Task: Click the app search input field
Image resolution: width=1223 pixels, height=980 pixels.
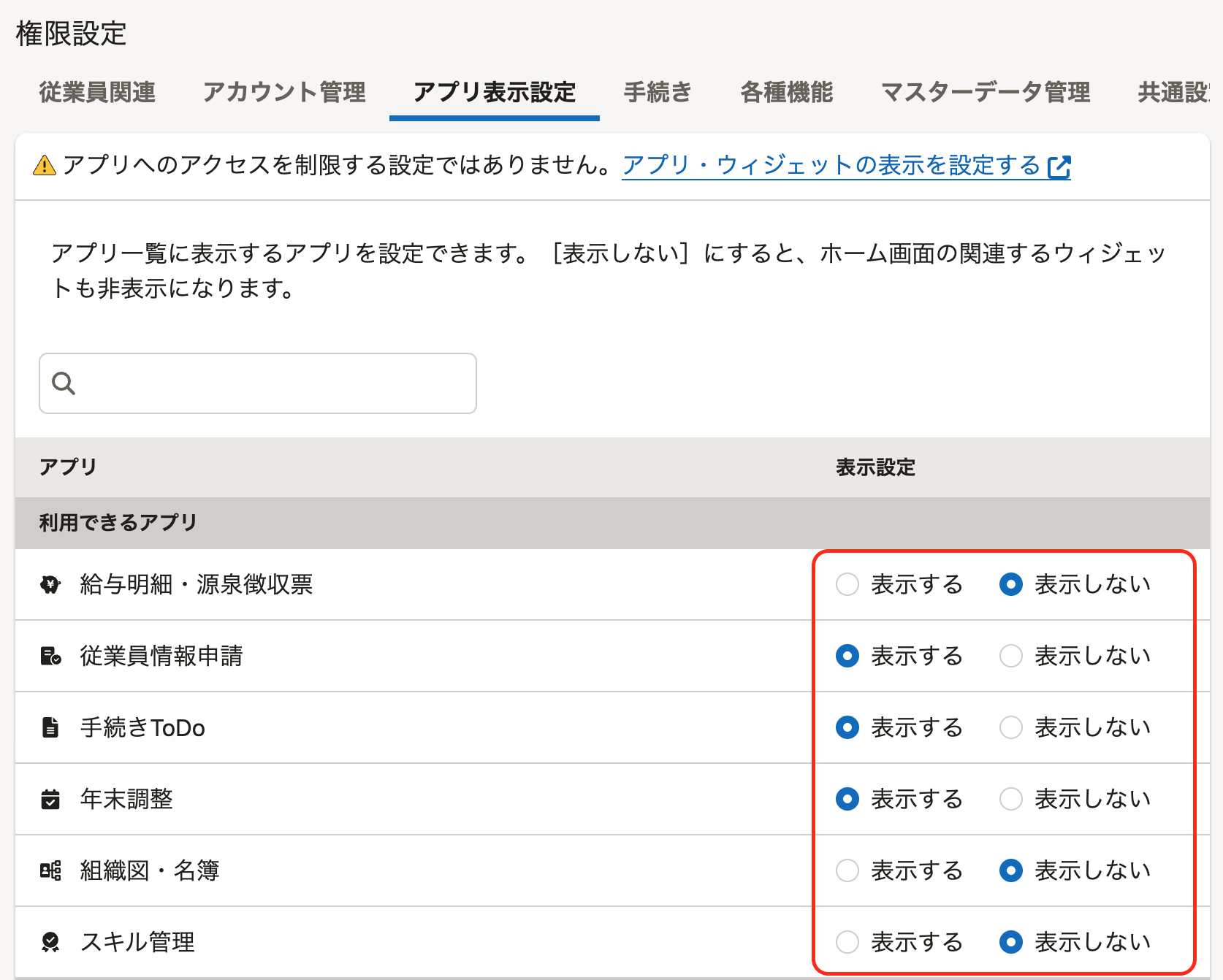Action: pos(270,383)
